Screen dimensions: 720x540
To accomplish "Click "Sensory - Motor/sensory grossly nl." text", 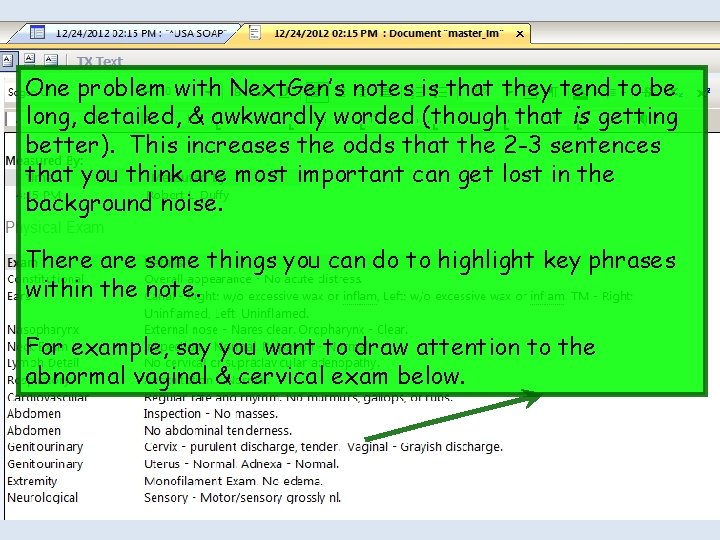I will 242,498.
